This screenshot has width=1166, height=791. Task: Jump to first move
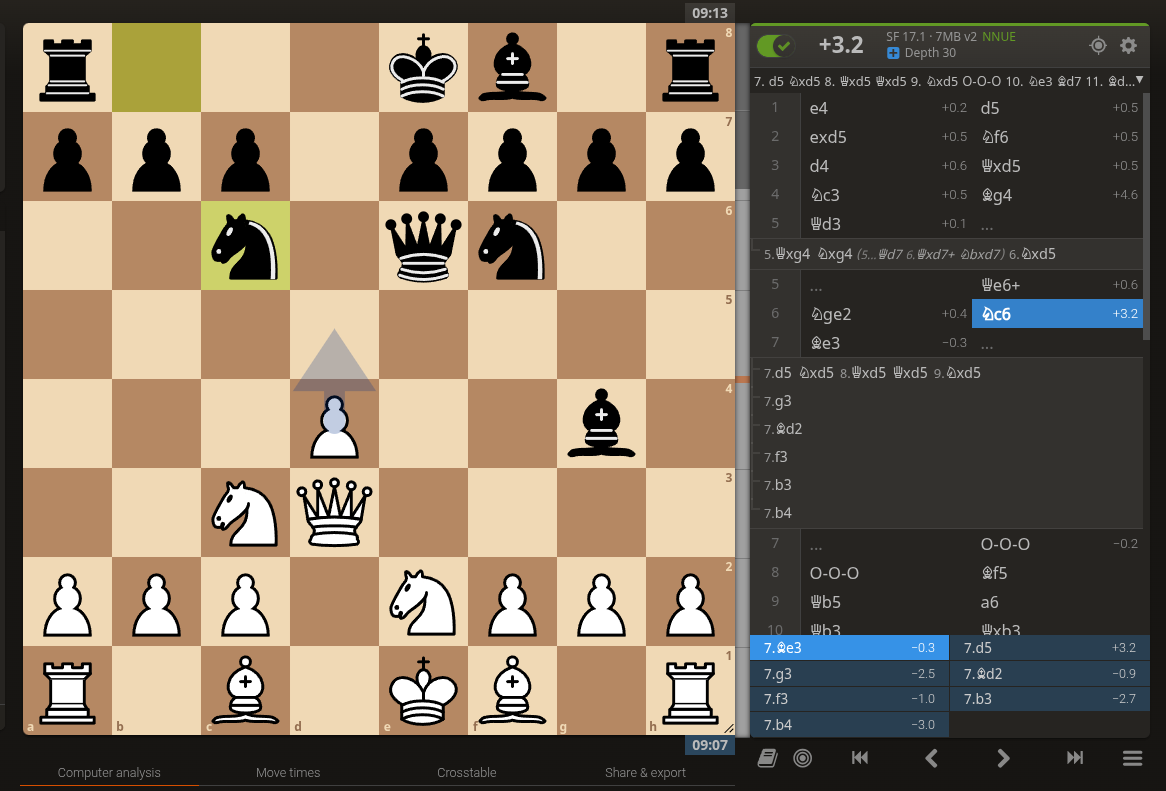tap(860, 758)
